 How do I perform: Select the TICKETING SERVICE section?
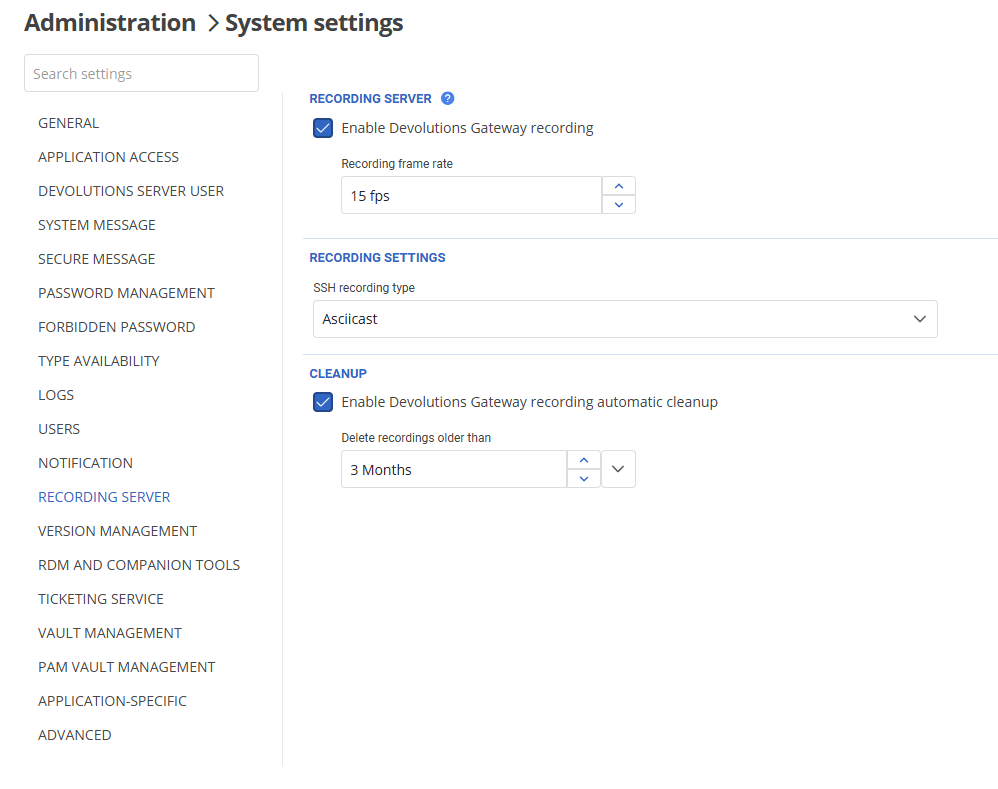(101, 598)
